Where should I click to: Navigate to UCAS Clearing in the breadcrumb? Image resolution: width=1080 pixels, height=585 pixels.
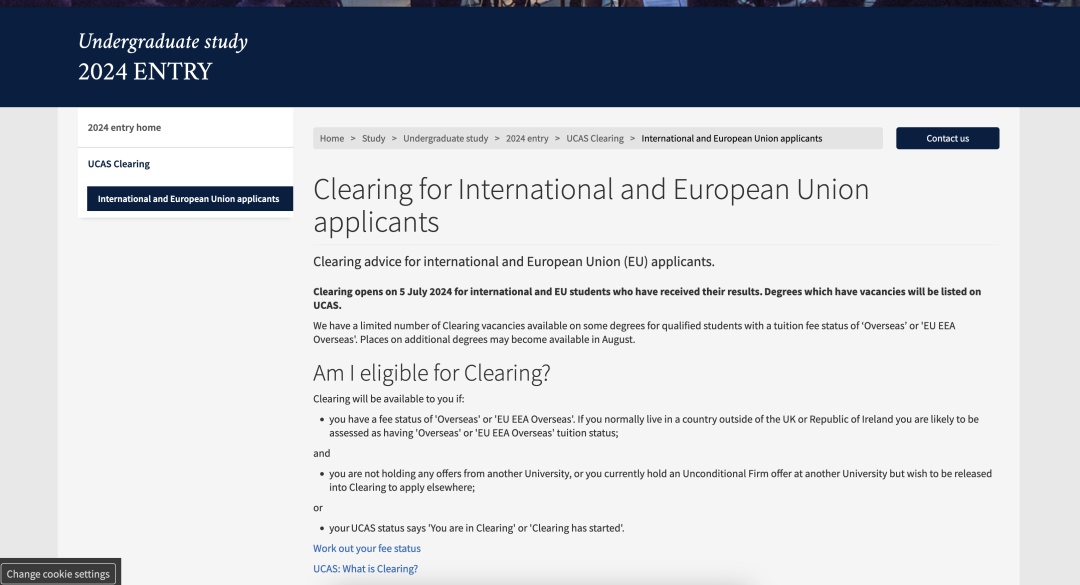(x=594, y=139)
